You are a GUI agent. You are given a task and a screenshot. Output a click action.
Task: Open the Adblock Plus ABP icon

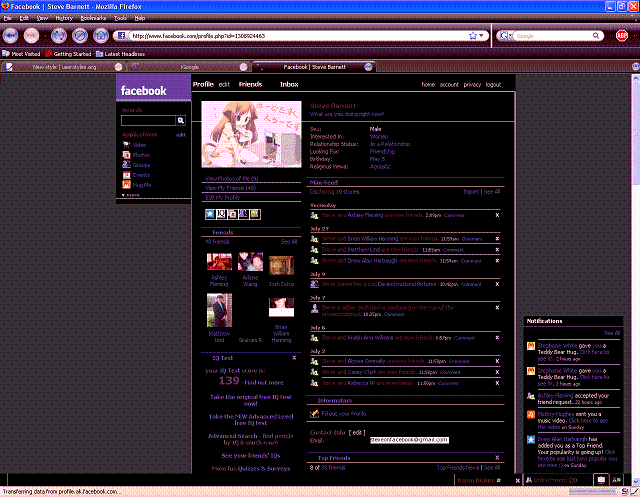point(622,36)
